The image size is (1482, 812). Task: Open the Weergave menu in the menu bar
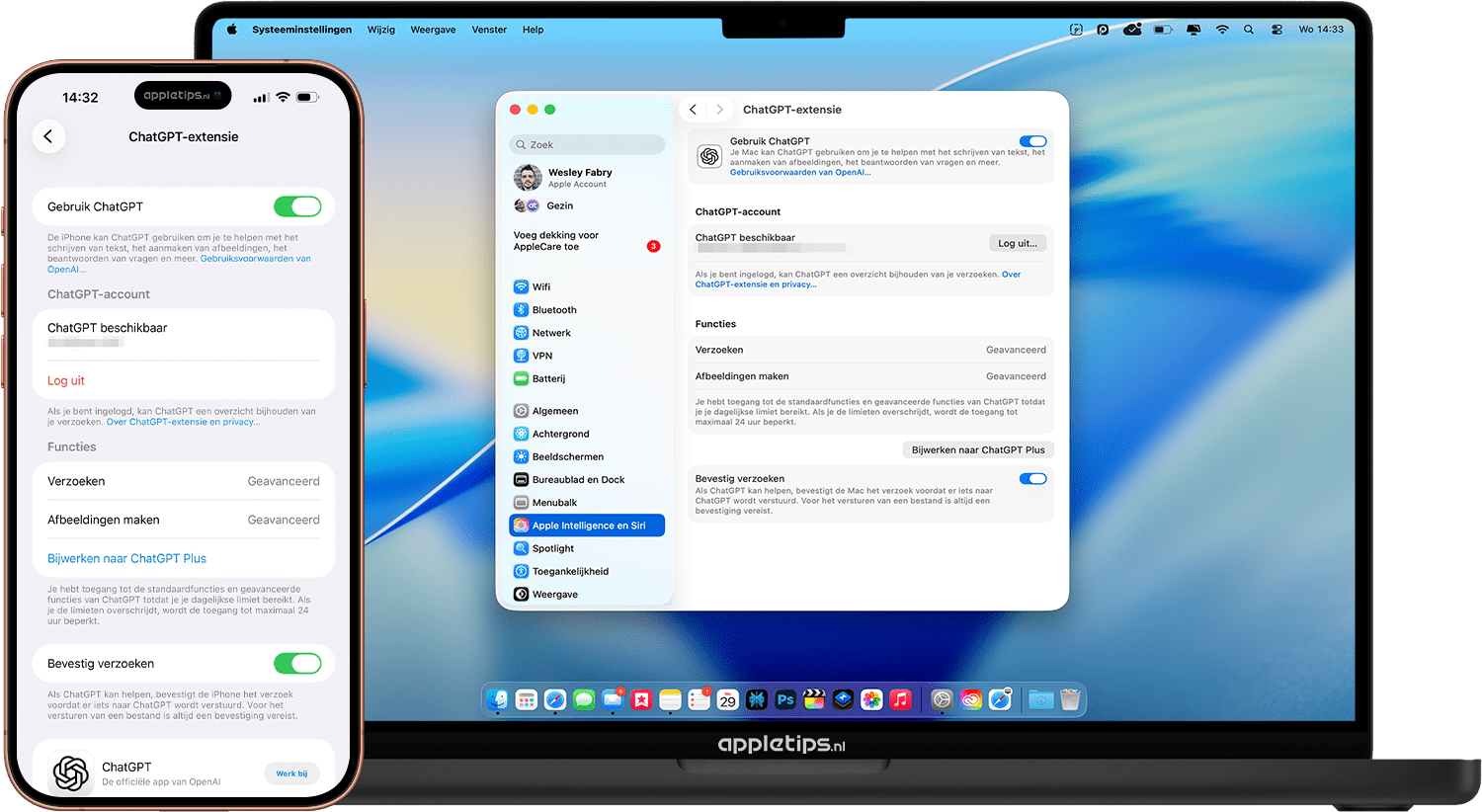tap(433, 30)
